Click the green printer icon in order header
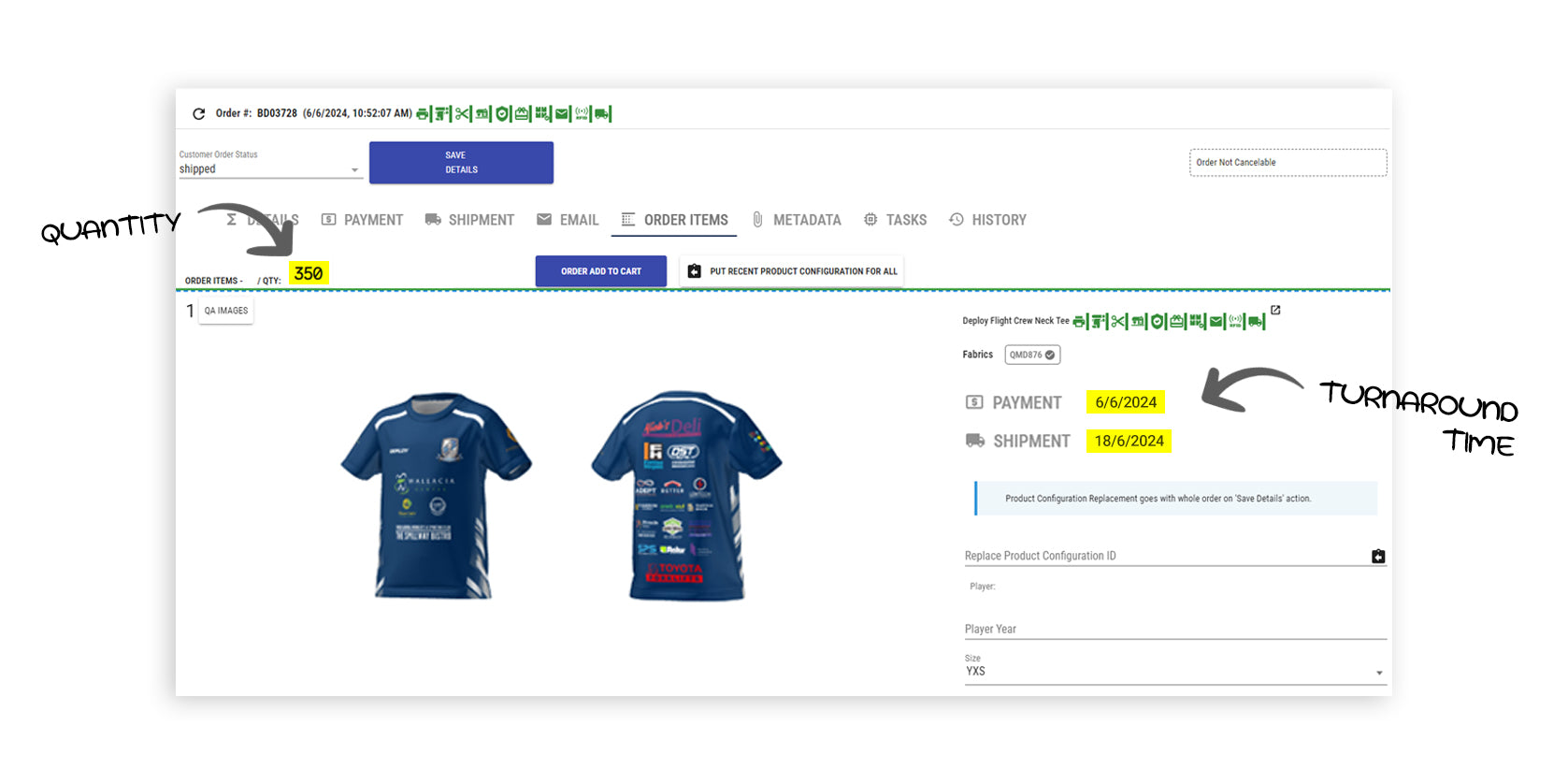Screen dimensions: 1568x784 click(x=423, y=114)
